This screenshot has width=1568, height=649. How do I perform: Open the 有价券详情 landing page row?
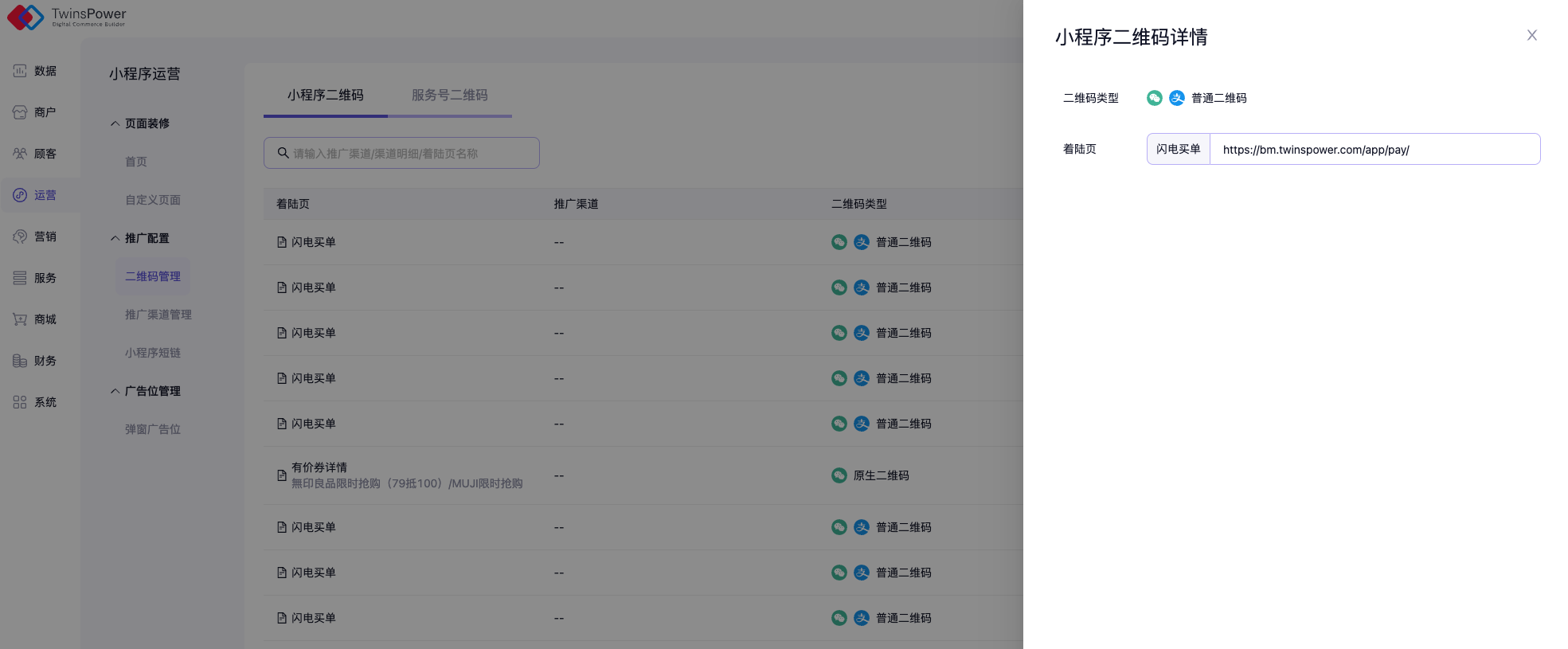click(319, 467)
